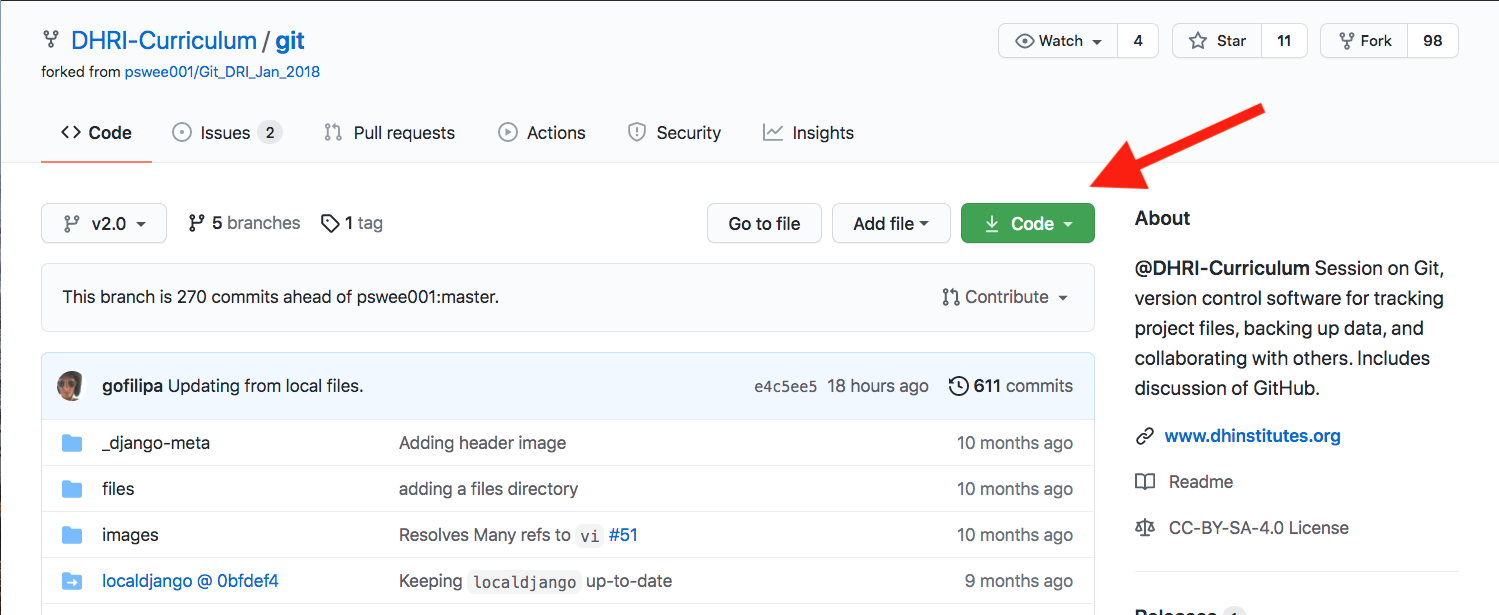The image size is (1499, 615).
Task: Open the localdjango @ 0bfdef4 submodule link
Action: click(x=190, y=581)
